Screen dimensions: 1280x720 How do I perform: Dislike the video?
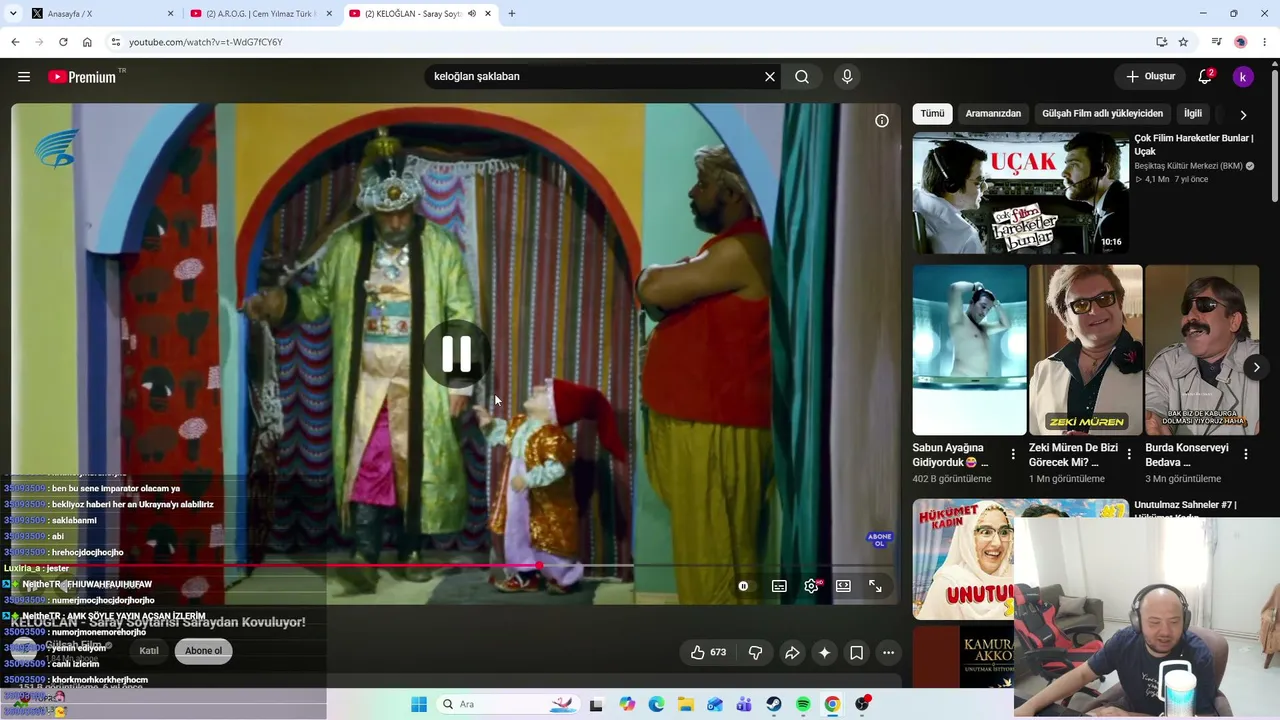tap(756, 653)
